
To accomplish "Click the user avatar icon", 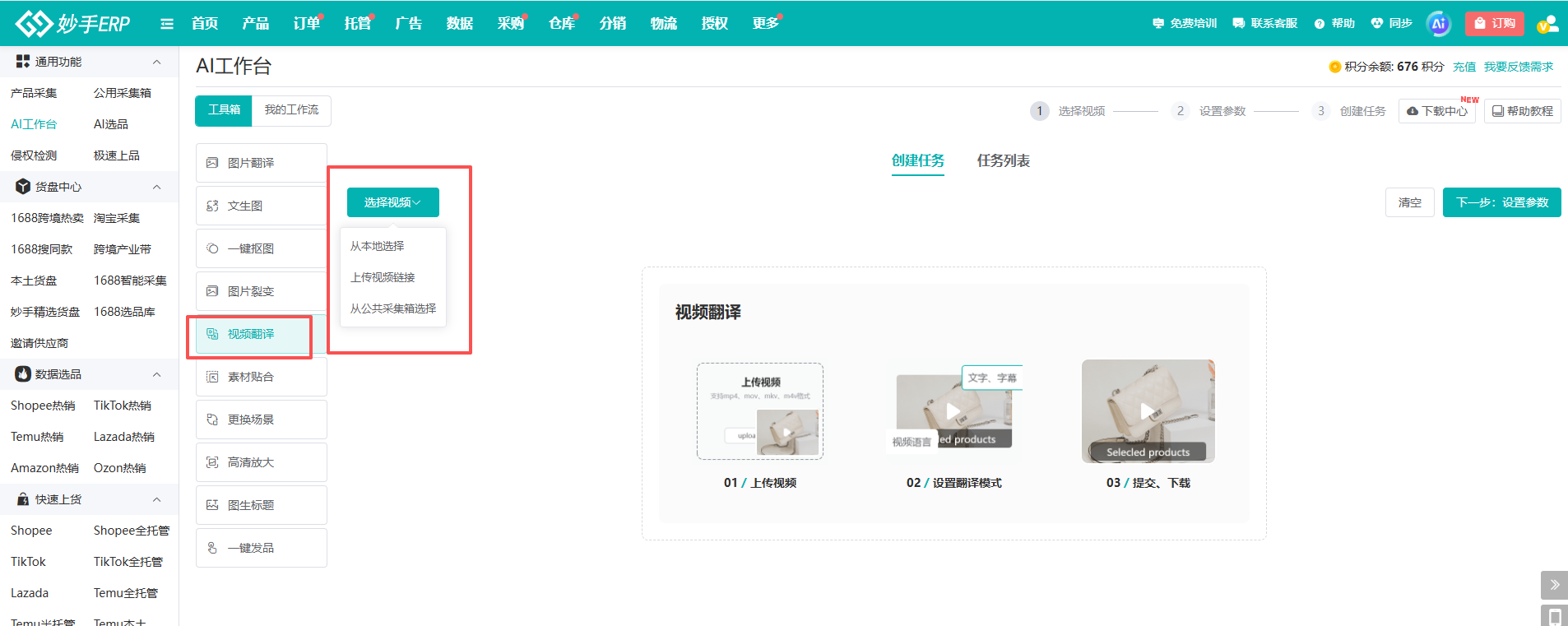I will [x=1547, y=24].
